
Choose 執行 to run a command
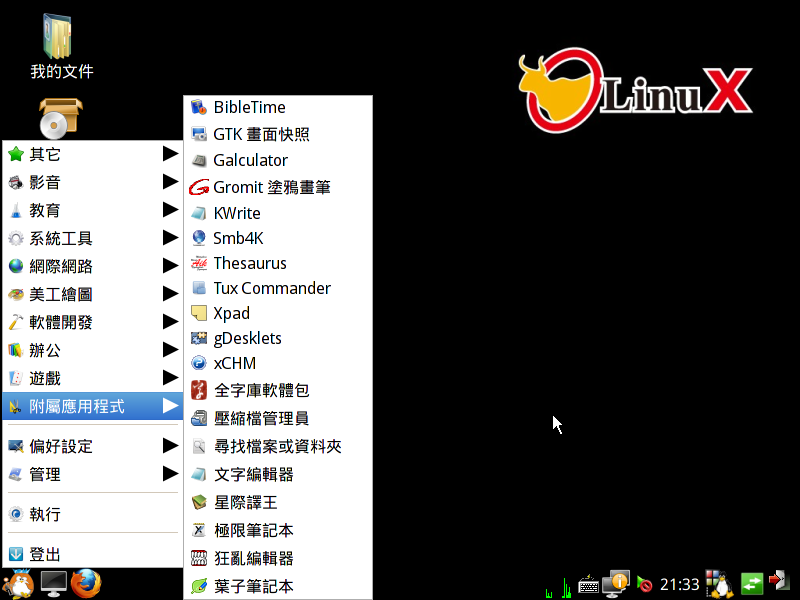click(45, 514)
